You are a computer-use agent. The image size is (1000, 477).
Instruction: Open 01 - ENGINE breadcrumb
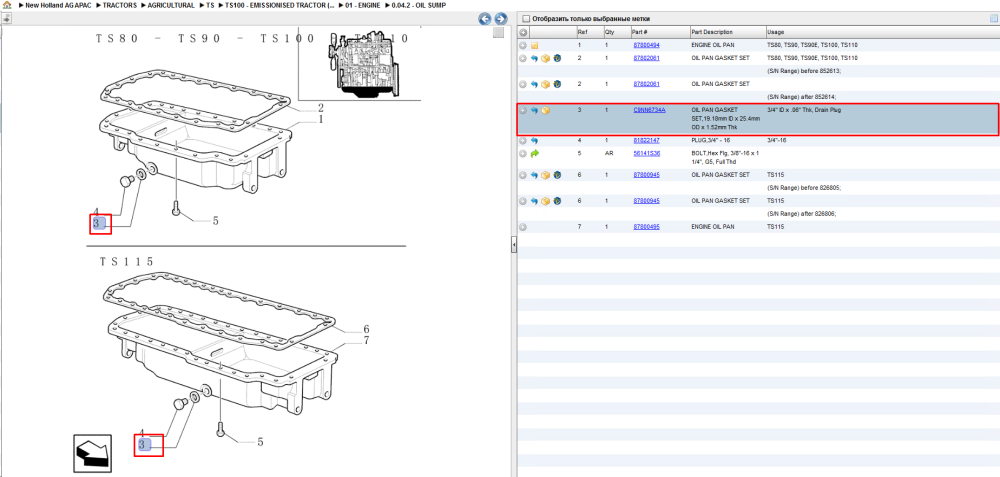[x=363, y=5]
